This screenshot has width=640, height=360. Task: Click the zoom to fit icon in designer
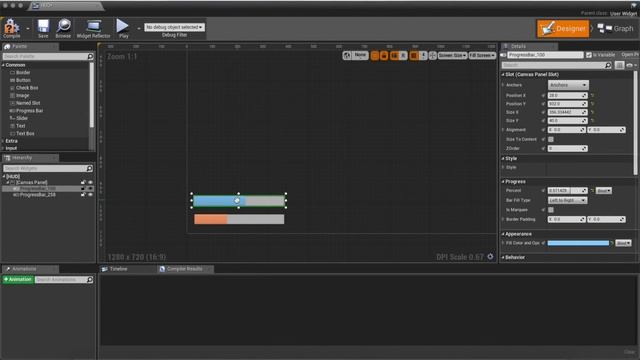coord(433,55)
